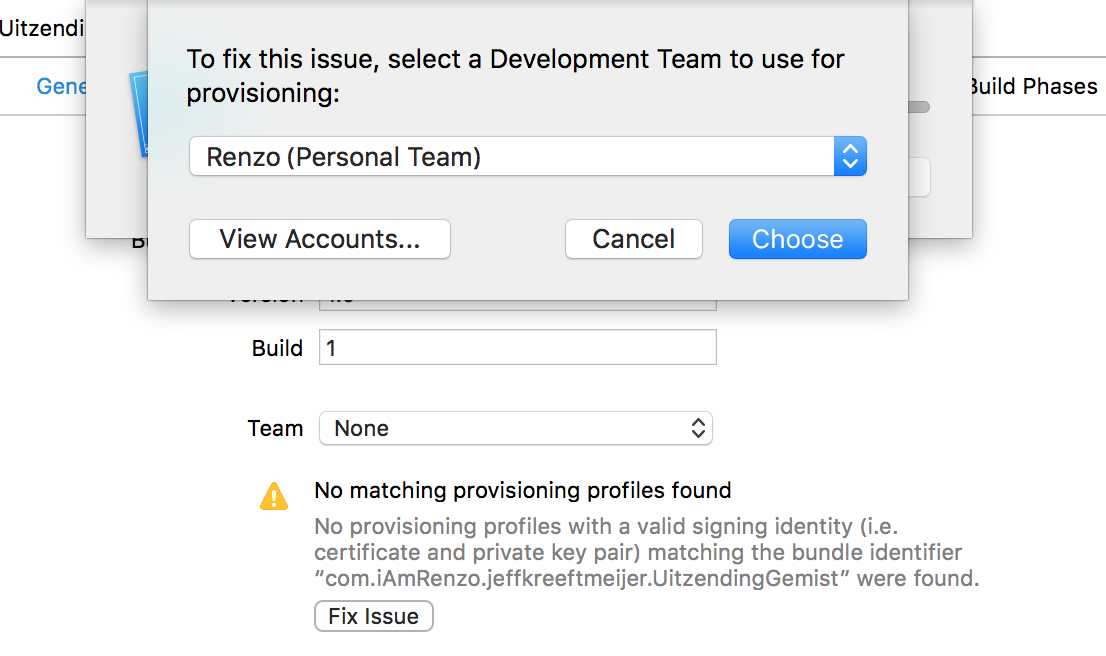Screen dimensions: 1106x656
Task: Click the gray progress bar behind the dialog
Action: (x=919, y=107)
